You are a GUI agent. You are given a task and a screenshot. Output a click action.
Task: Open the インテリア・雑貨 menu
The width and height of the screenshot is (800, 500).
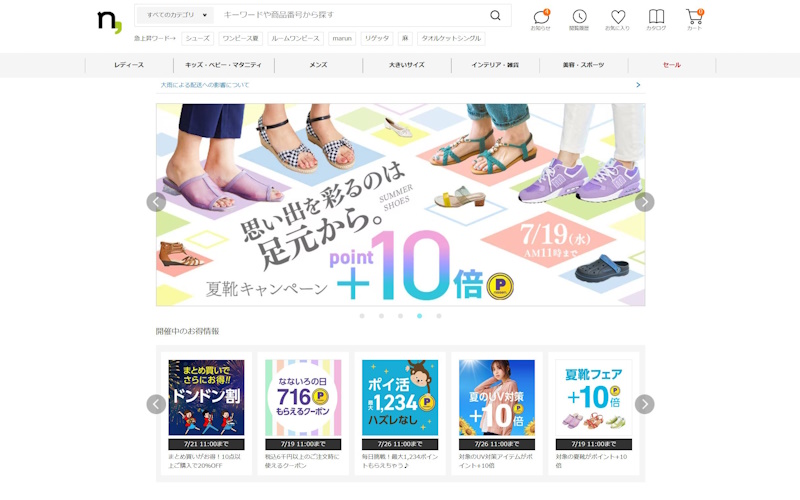(x=493, y=65)
